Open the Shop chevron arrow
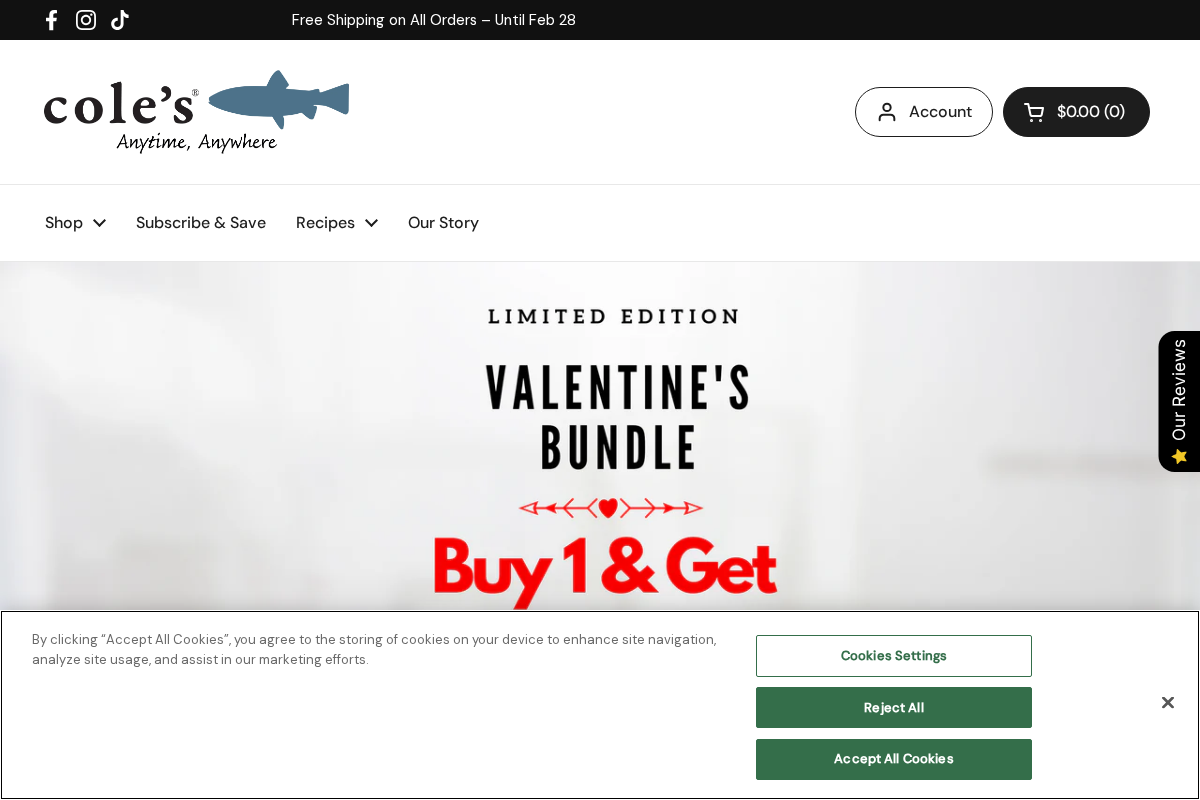This screenshot has width=1200, height=800. tap(100, 222)
